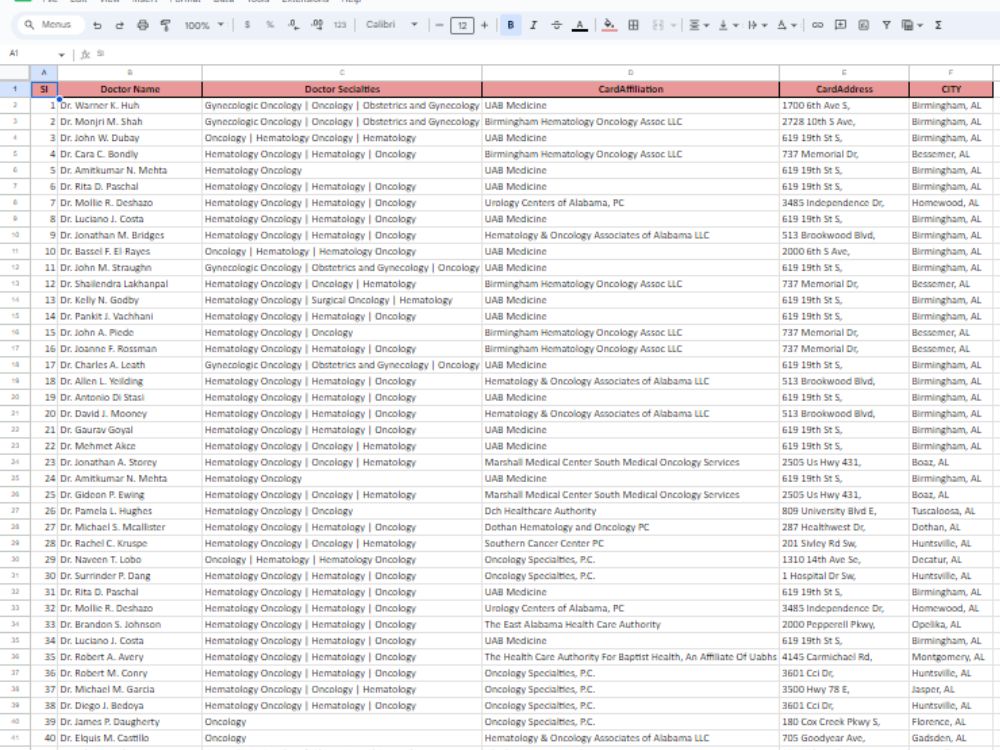The image size is (1000, 750).
Task: Click The East Alabama Health Care Authority cell
Action: point(630,624)
